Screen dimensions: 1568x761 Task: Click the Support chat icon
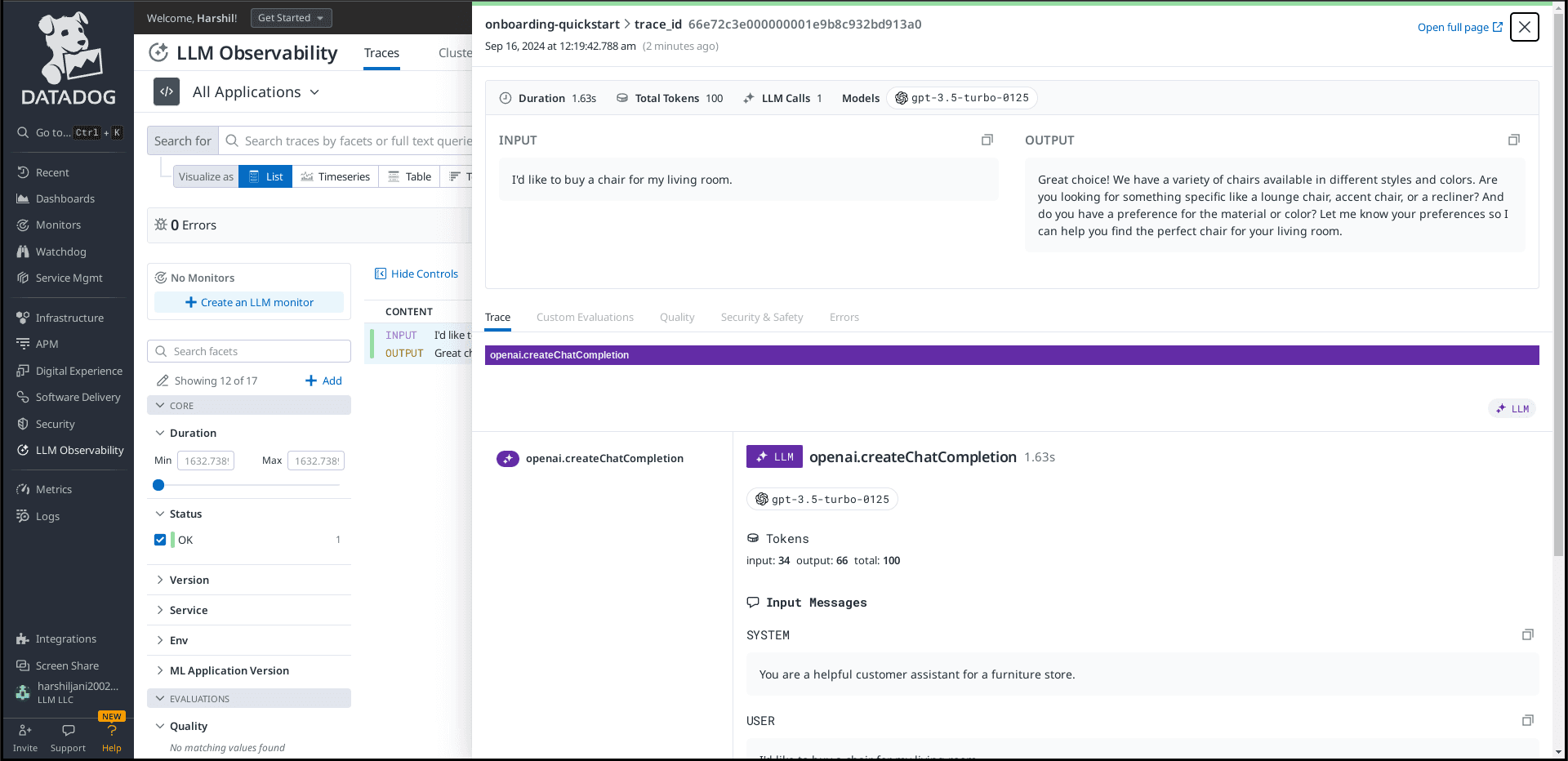tap(69, 731)
